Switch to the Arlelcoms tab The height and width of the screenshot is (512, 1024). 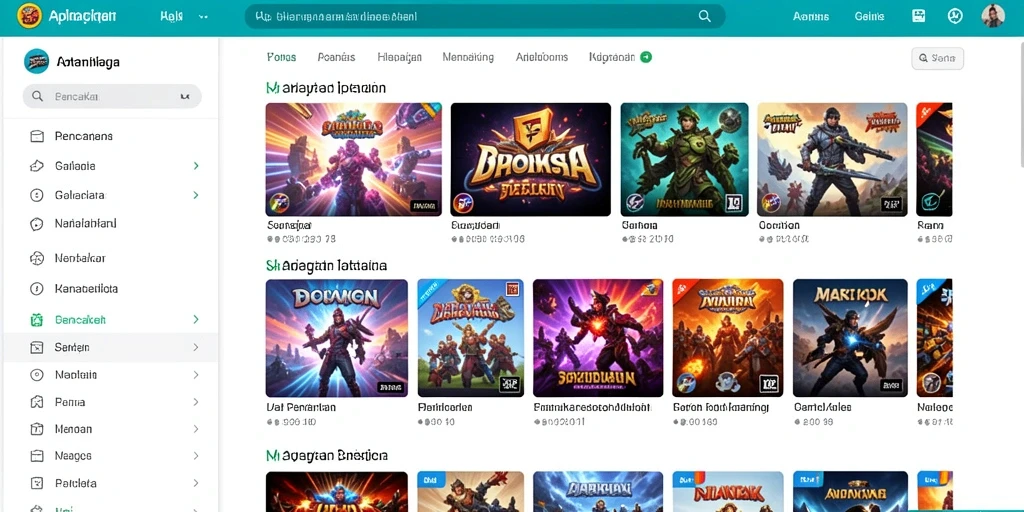pyautogui.click(x=541, y=57)
